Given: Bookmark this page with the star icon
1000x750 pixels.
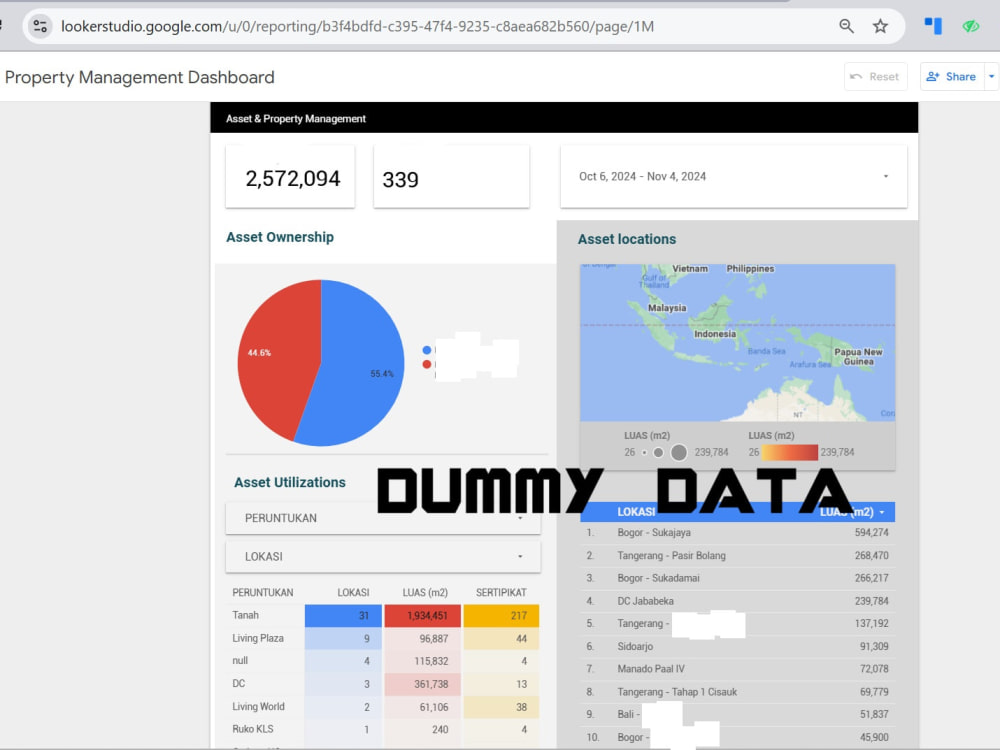Looking at the screenshot, I should pyautogui.click(x=880, y=26).
